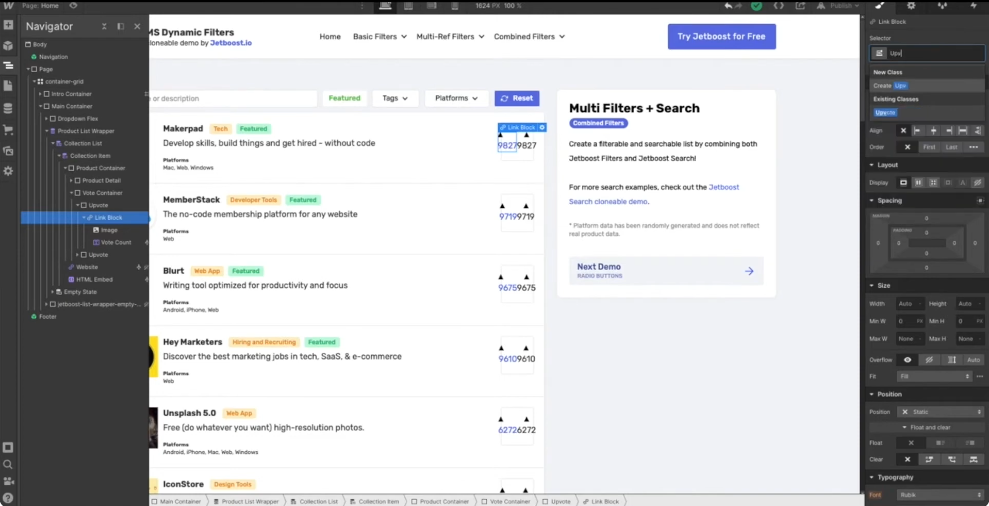Pin the Navigator panel icon
The width and height of the screenshot is (989, 506).
[120, 26]
